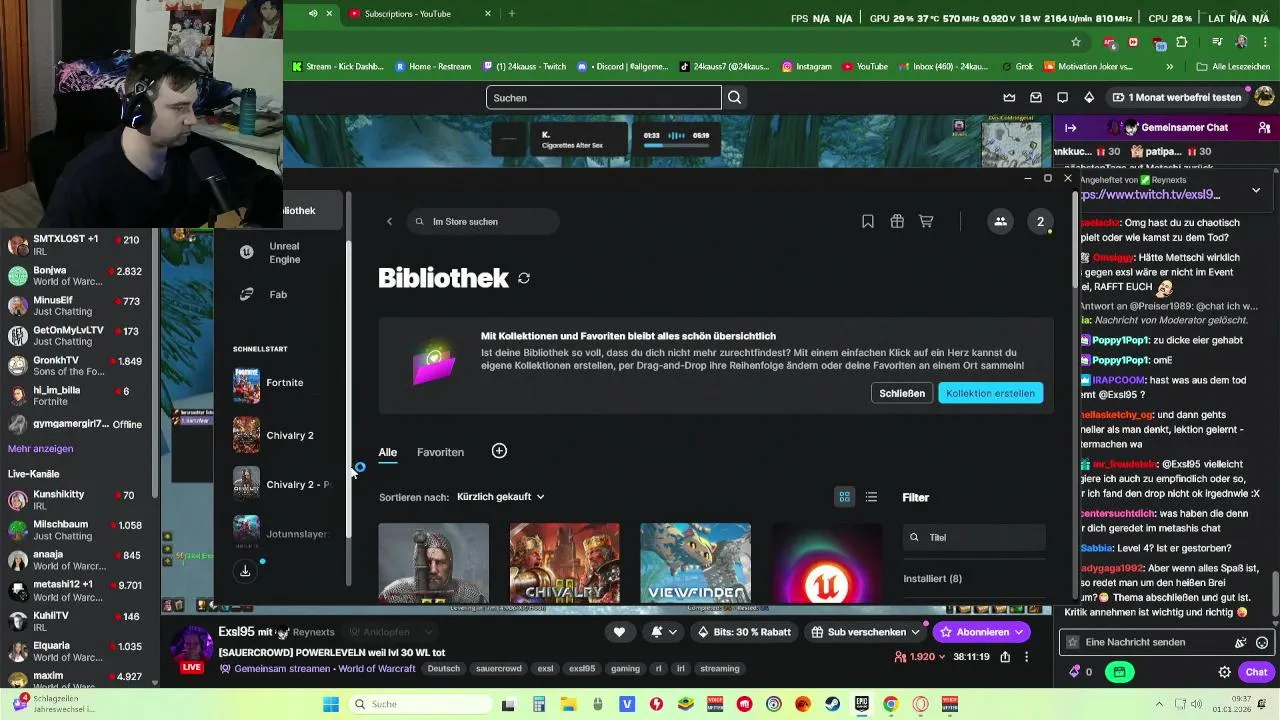Open the Windows Start menu

coord(331,704)
